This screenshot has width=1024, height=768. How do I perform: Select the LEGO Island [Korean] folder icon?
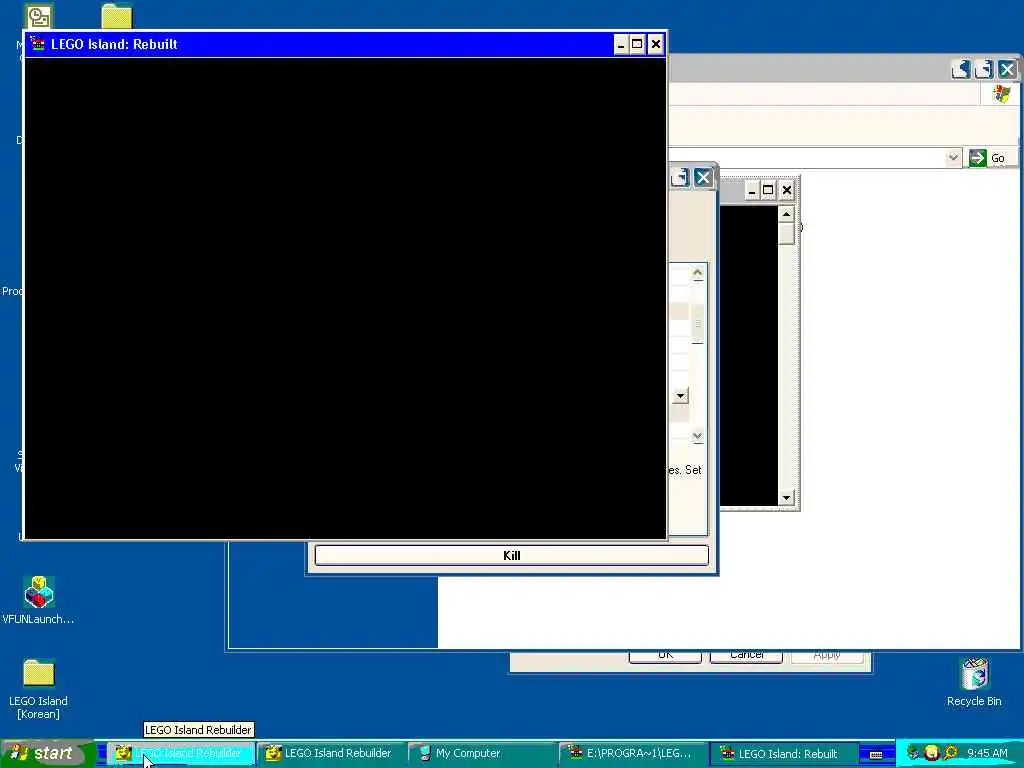tap(39, 673)
